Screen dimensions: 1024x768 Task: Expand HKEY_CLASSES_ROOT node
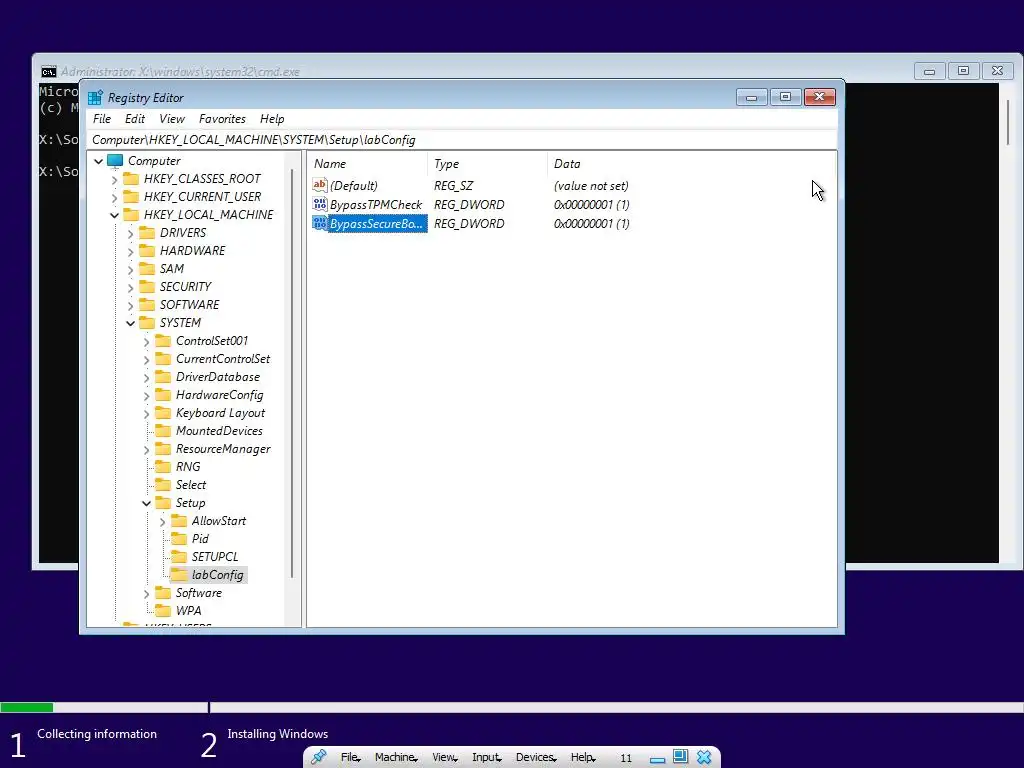coord(115,179)
